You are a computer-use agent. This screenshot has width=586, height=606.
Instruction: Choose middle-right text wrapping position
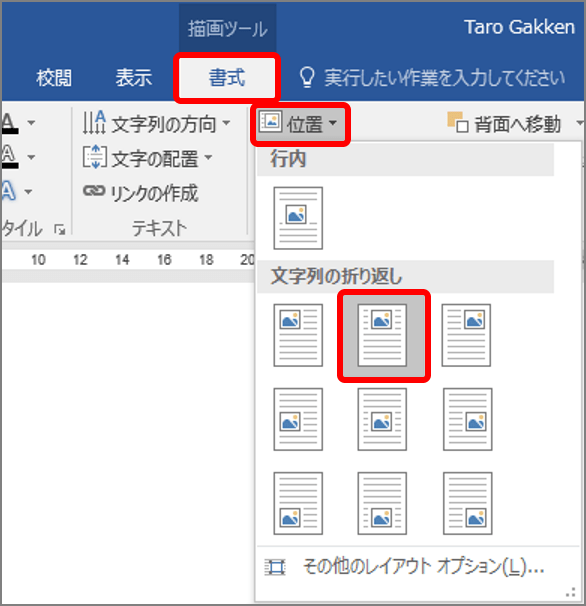467,419
